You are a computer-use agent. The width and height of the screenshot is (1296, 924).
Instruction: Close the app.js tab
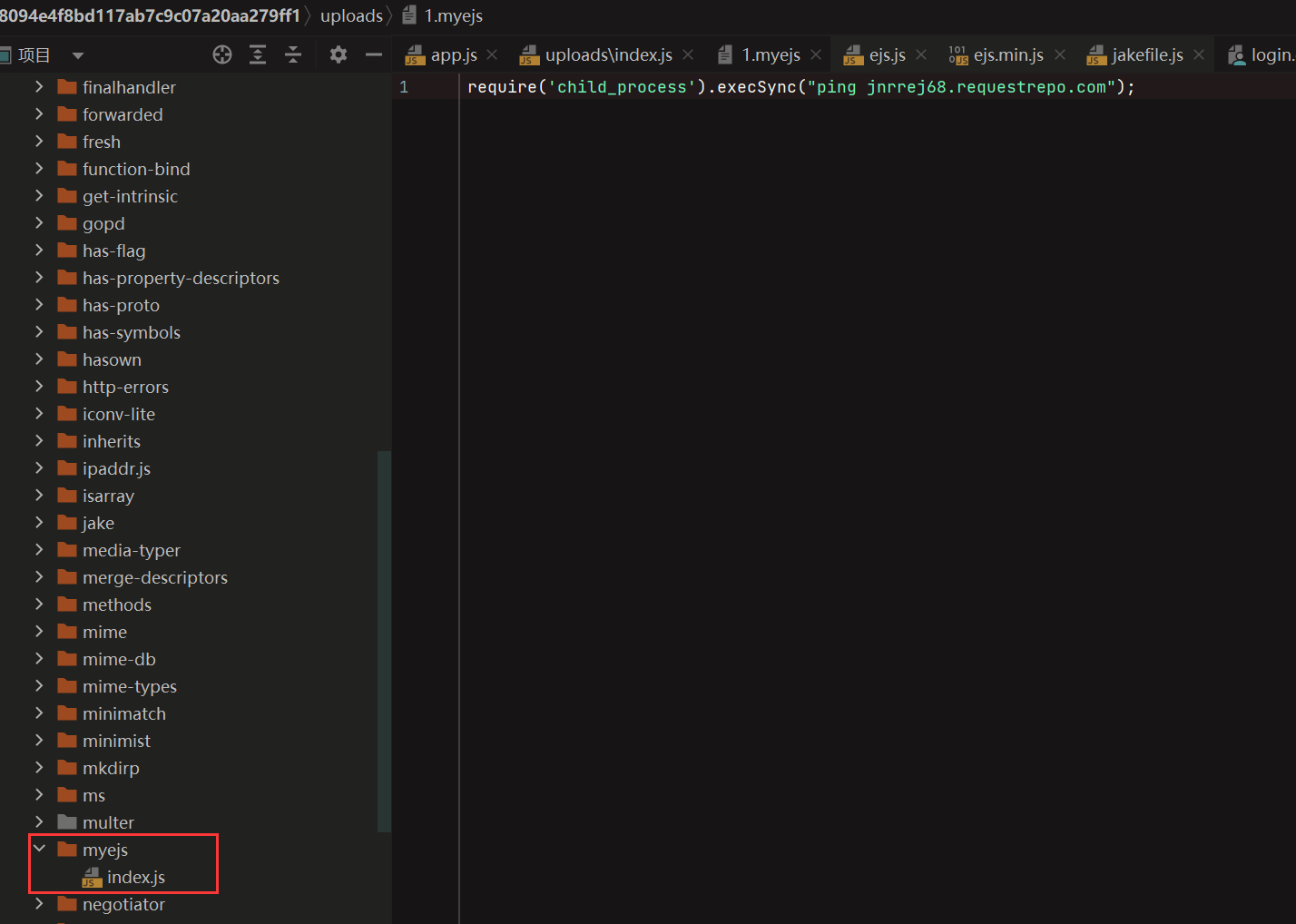[492, 55]
